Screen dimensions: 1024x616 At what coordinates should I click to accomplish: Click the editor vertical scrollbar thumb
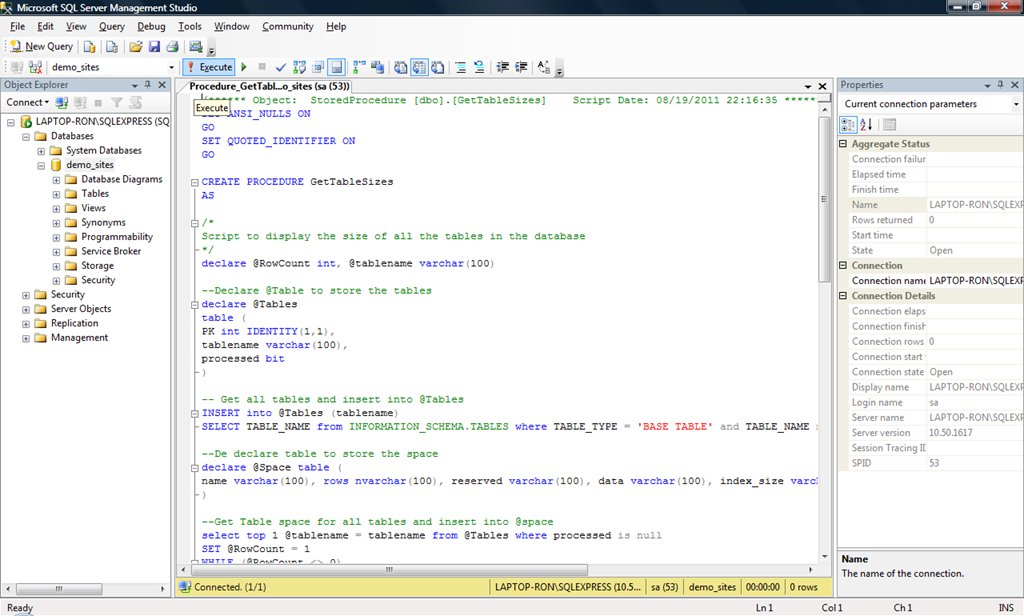coord(824,199)
